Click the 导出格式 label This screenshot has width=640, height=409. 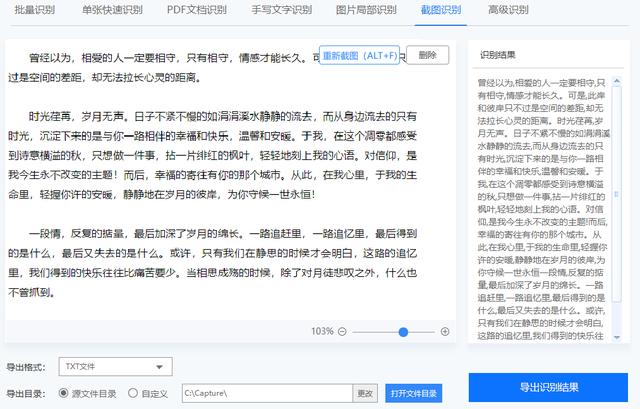pos(25,367)
